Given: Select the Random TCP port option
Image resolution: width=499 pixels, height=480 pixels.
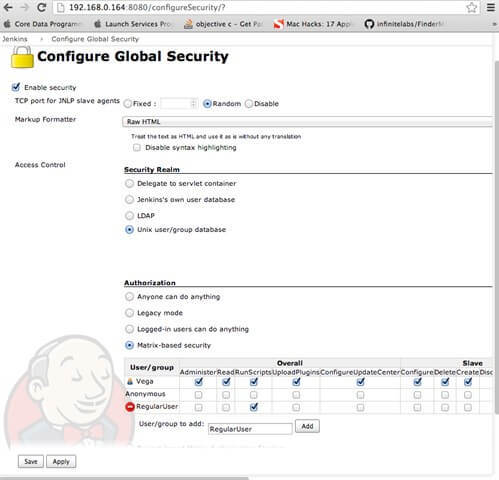Looking at the screenshot, I should [207, 104].
